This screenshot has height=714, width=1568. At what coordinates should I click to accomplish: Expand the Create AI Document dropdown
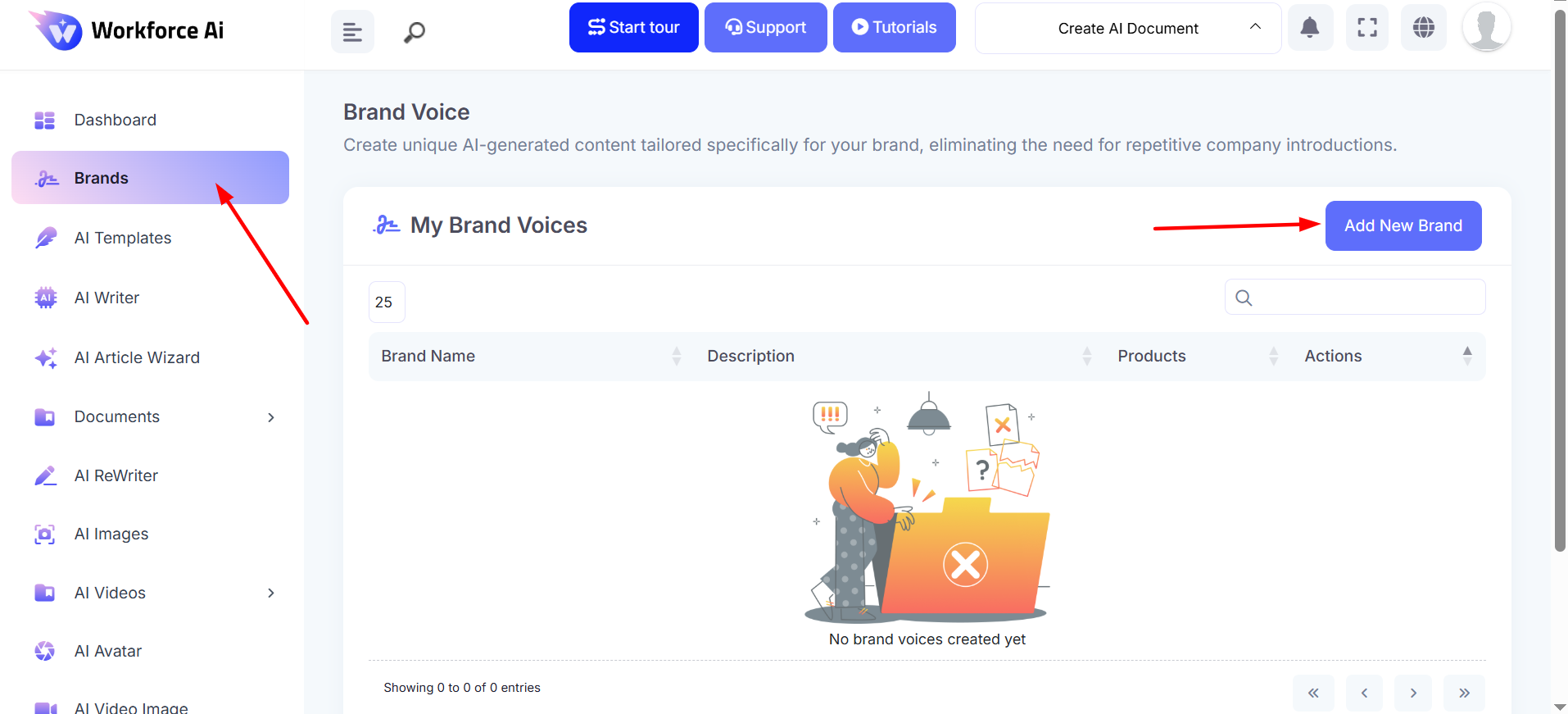tap(1127, 28)
